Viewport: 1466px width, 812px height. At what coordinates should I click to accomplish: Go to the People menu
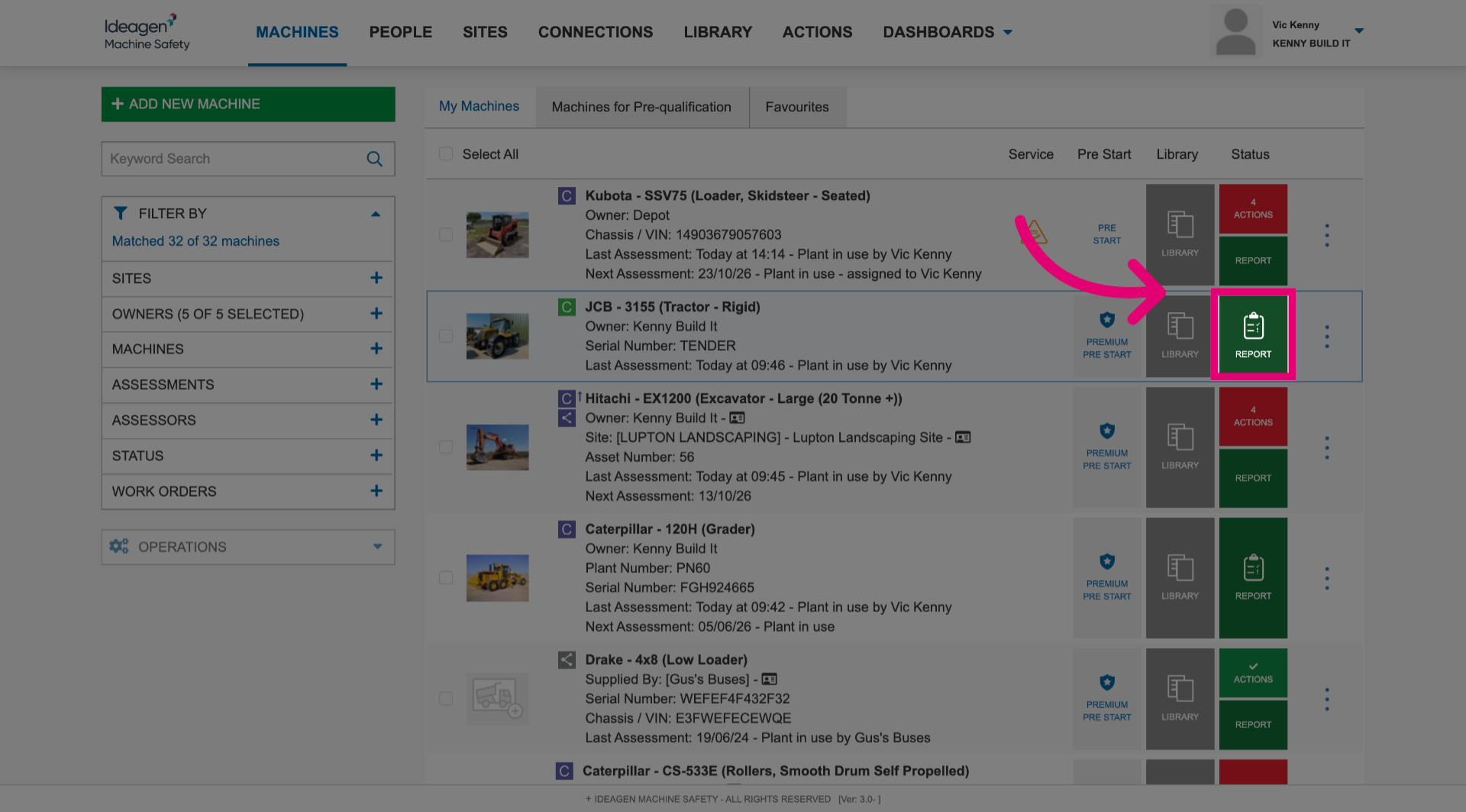click(401, 32)
